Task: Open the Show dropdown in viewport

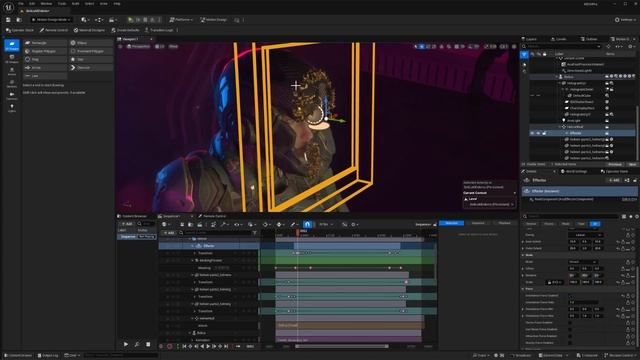Action: click(x=173, y=47)
